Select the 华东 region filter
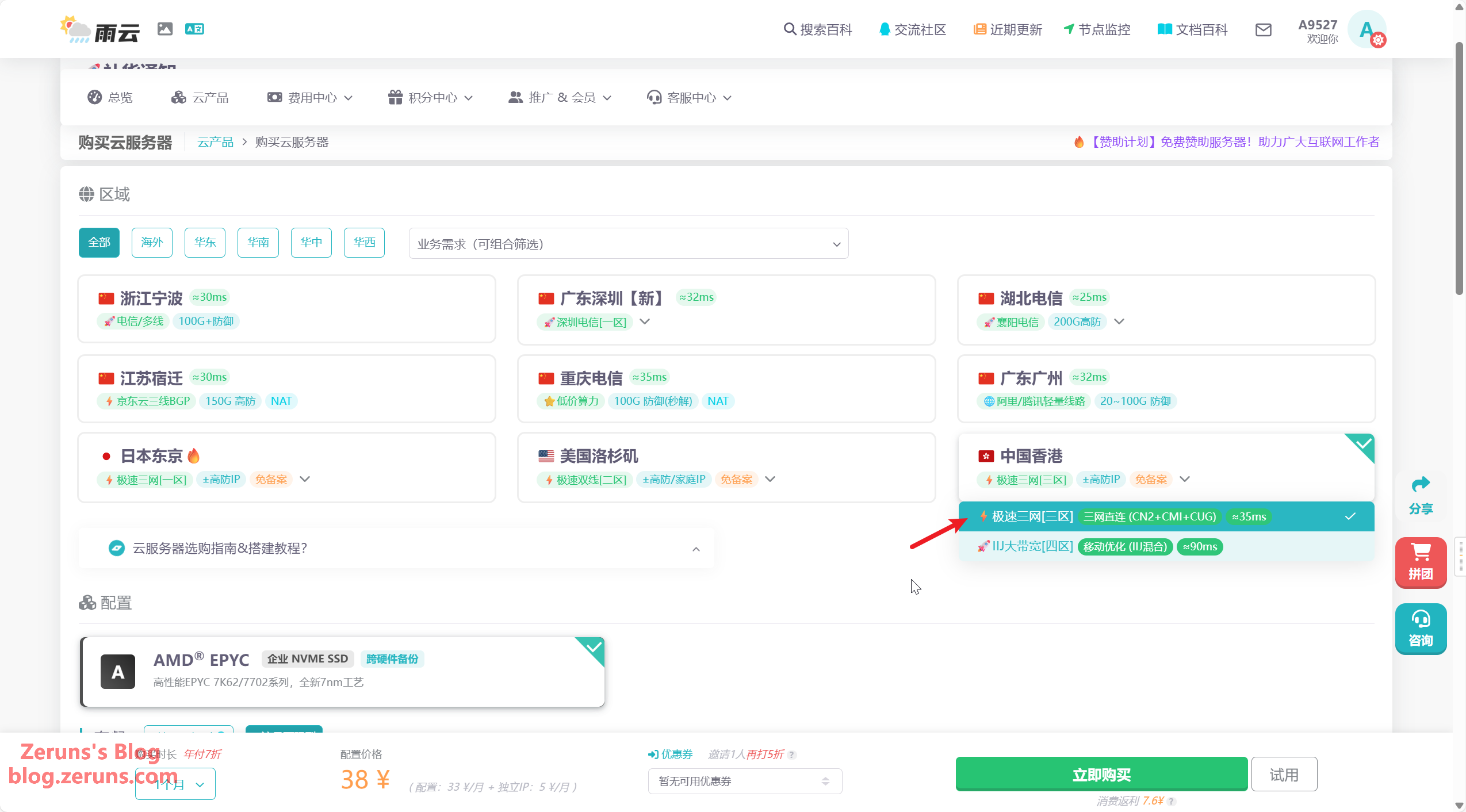The width and height of the screenshot is (1466, 812). 205,242
